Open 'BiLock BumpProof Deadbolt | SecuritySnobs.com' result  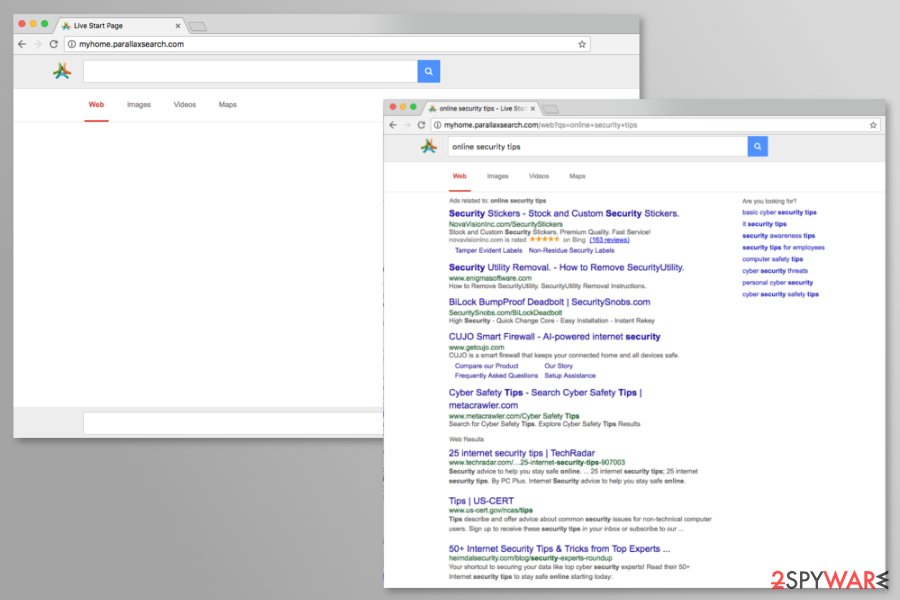[x=549, y=302]
